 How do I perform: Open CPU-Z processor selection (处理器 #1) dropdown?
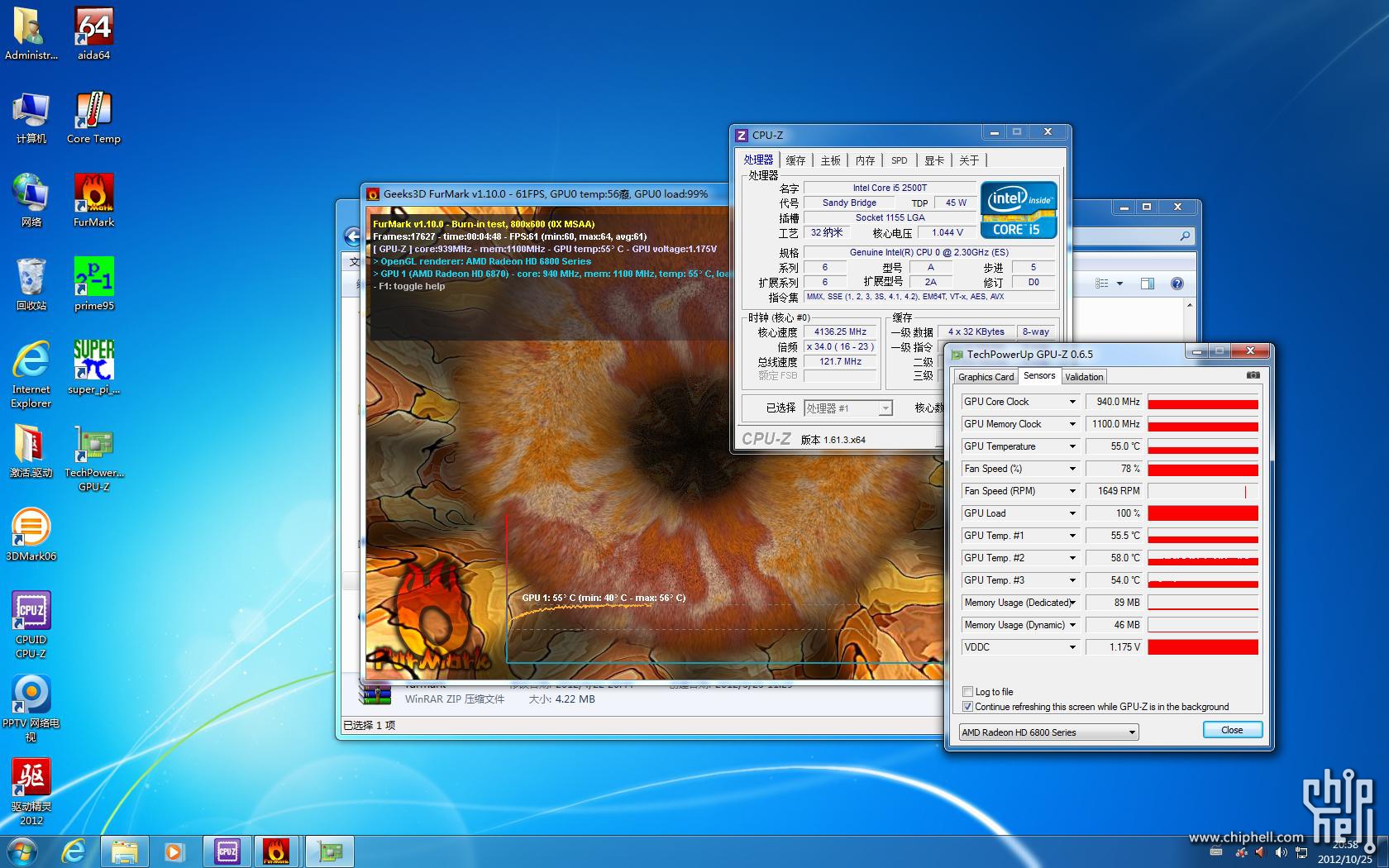click(847, 408)
